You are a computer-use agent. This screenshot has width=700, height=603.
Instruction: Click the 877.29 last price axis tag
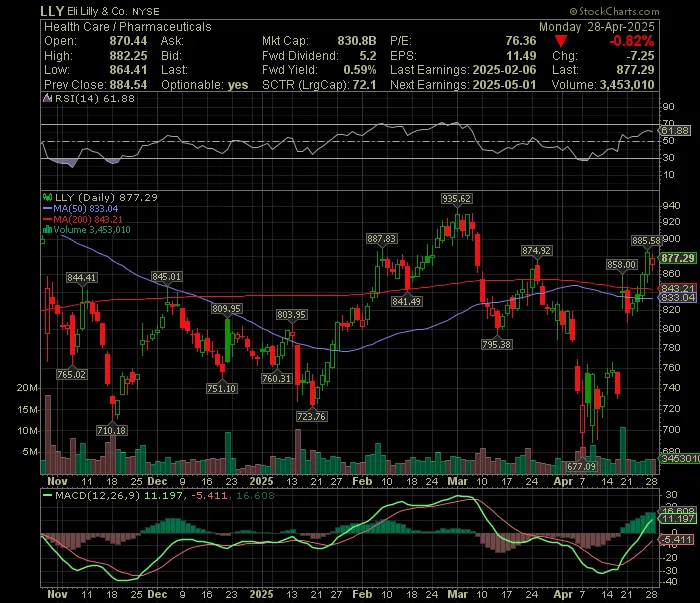(x=678, y=258)
